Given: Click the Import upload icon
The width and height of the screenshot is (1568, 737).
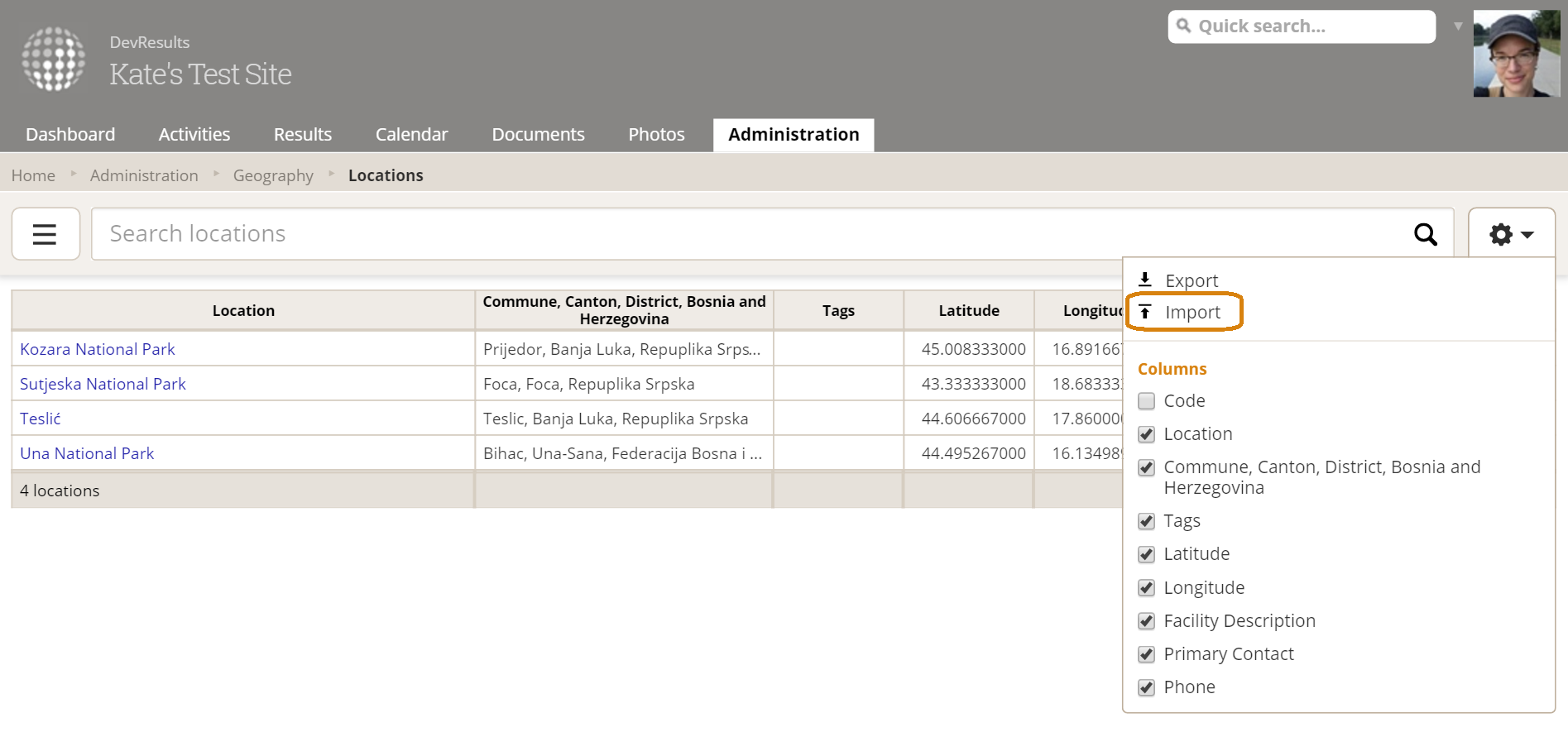Looking at the screenshot, I should pyautogui.click(x=1145, y=312).
